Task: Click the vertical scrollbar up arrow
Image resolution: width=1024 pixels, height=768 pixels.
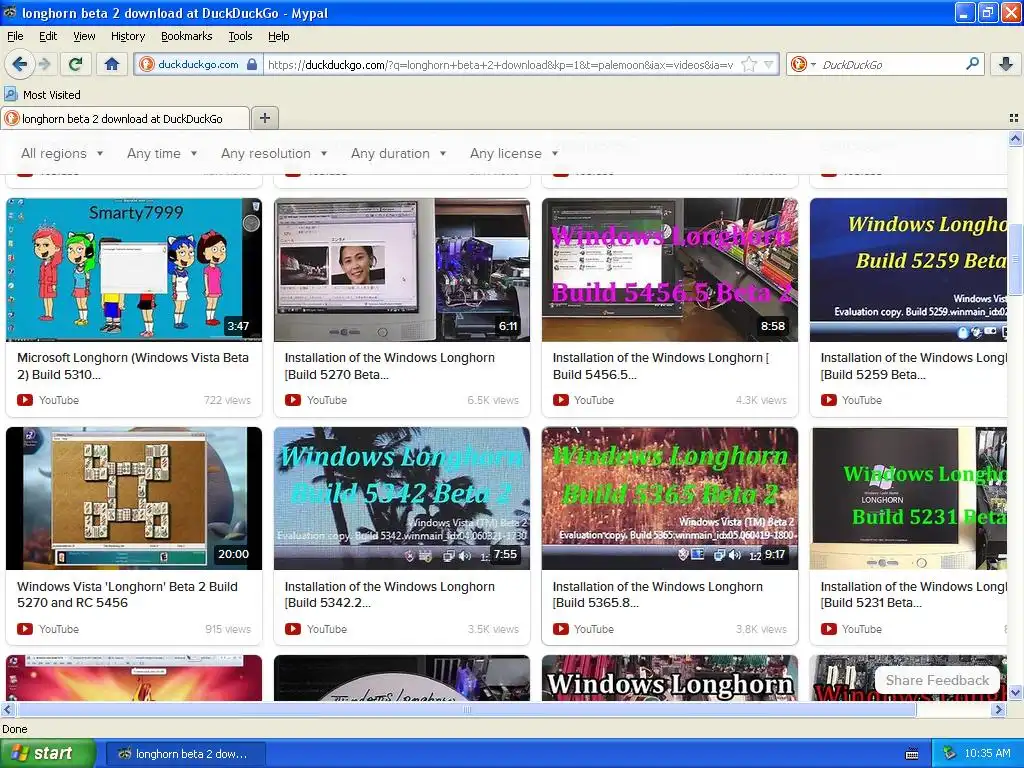Action: [1015, 138]
